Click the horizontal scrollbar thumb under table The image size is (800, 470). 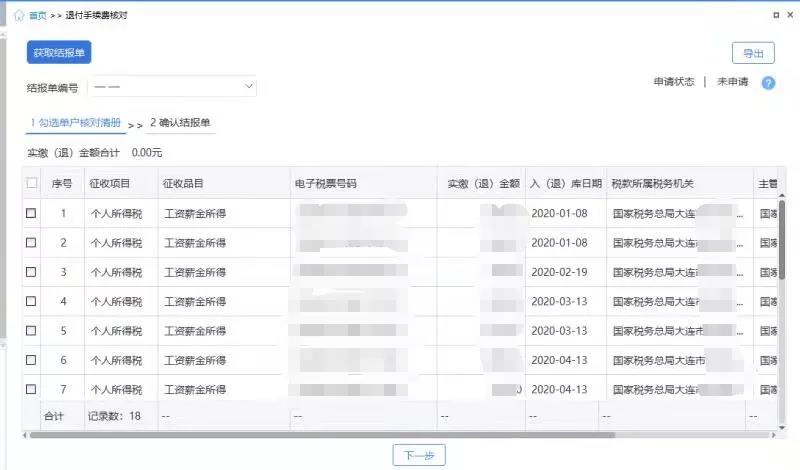tap(322, 435)
